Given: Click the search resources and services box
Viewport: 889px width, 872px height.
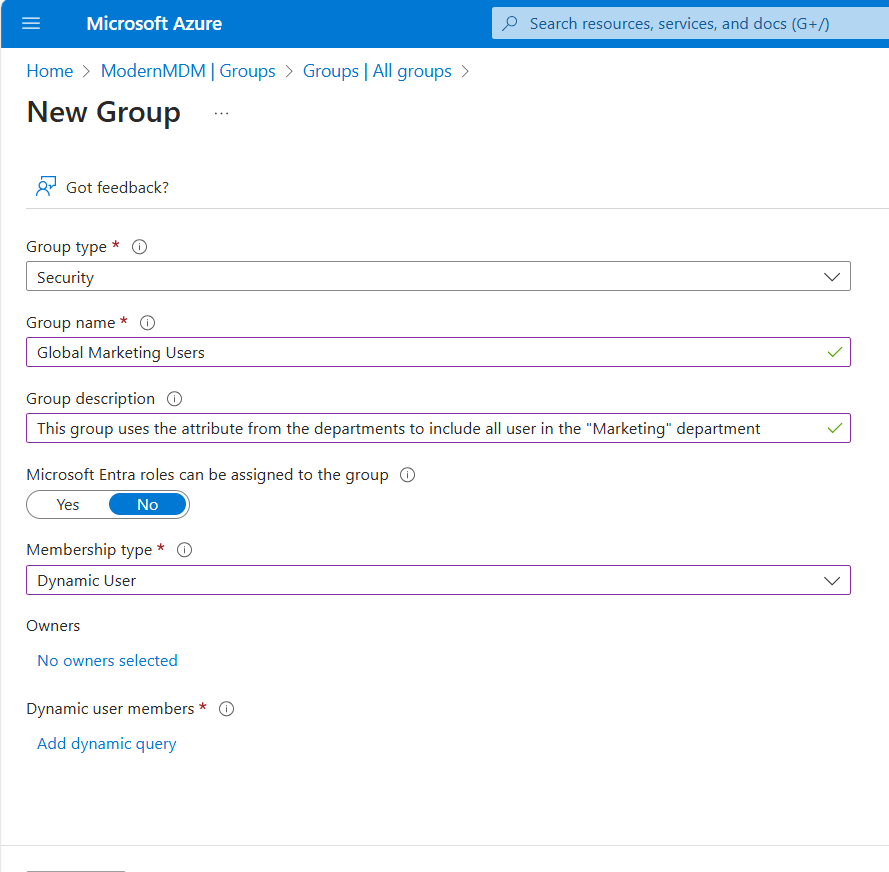Looking at the screenshot, I should click(x=690, y=23).
